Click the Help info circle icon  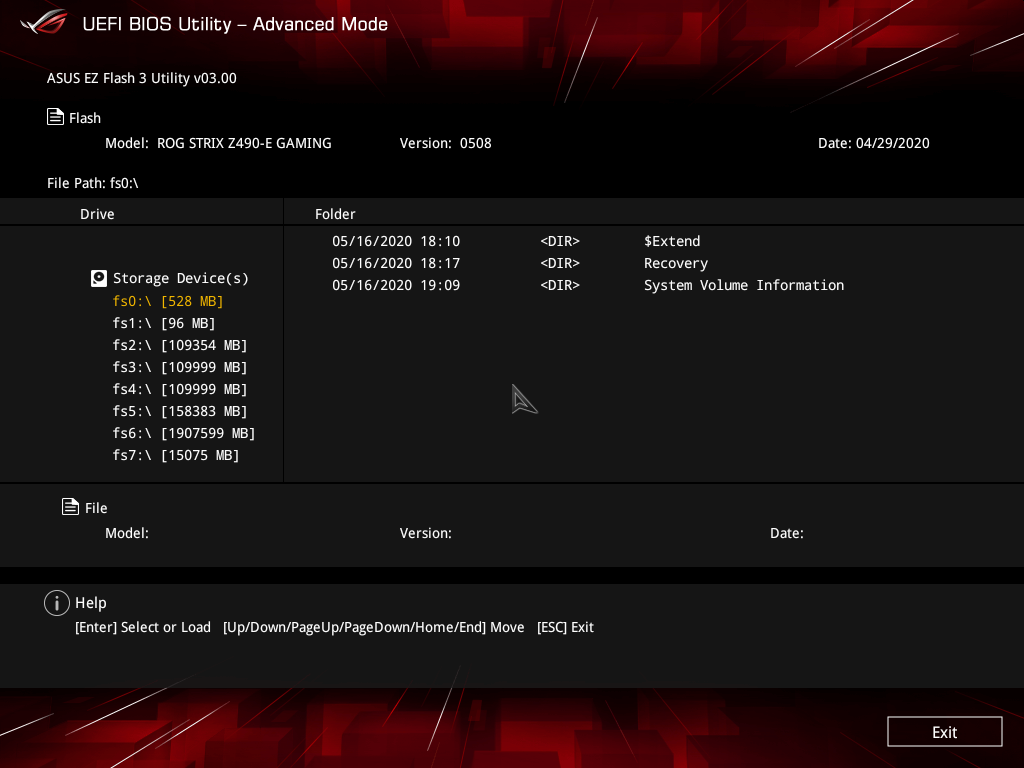(x=57, y=603)
